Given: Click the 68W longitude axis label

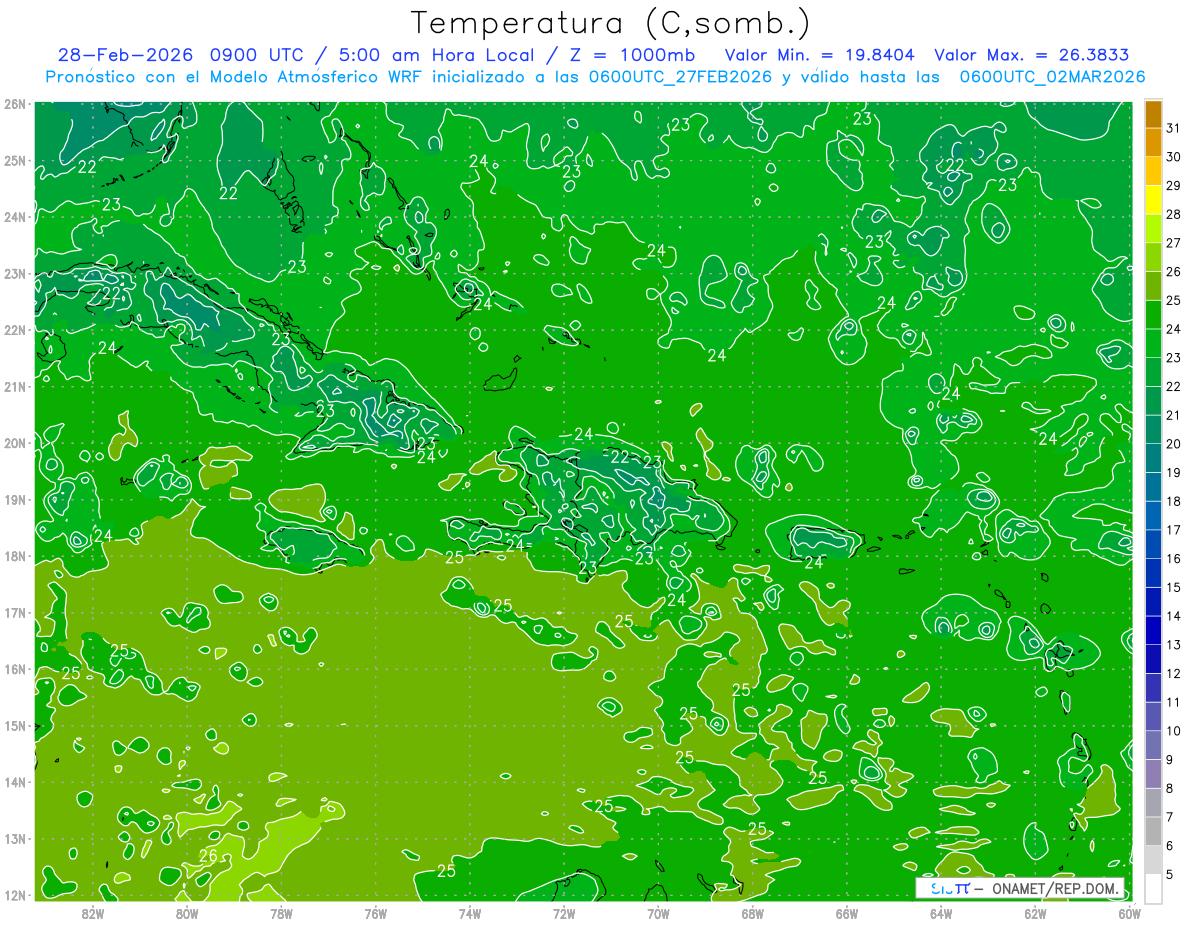Looking at the screenshot, I should click(x=753, y=913).
